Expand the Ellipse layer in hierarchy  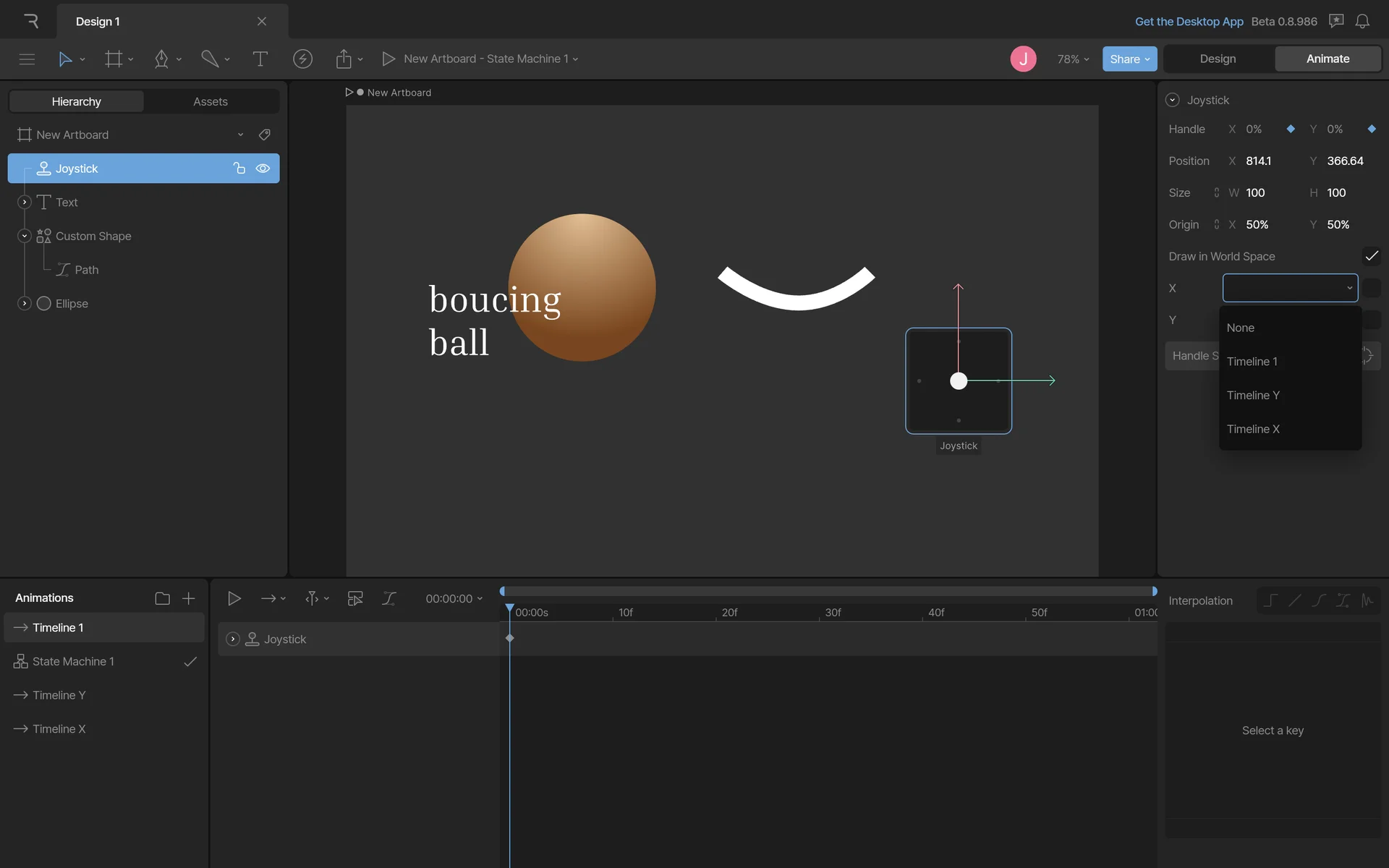[x=25, y=303]
